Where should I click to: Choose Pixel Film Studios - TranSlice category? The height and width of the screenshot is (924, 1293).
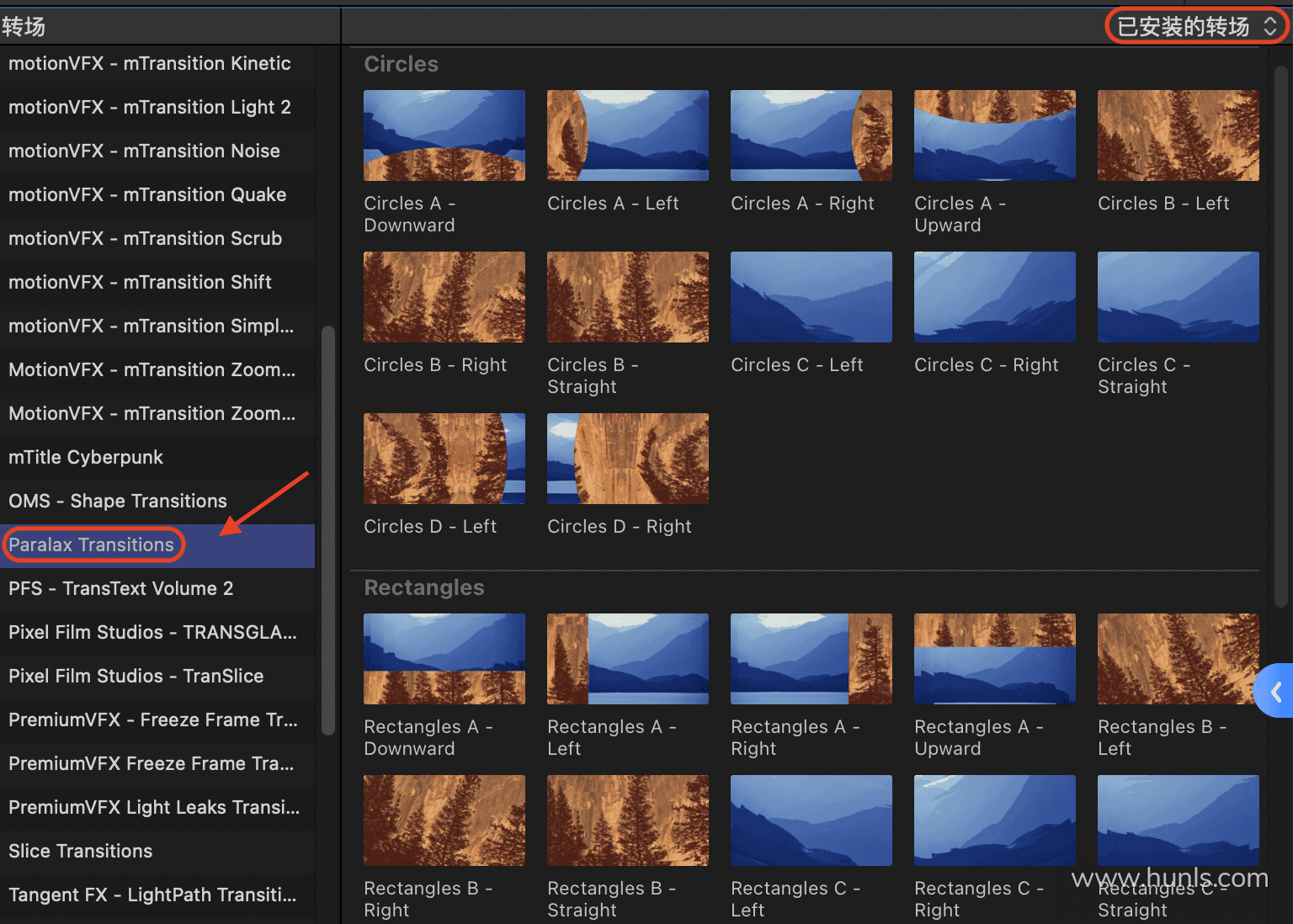(x=136, y=677)
